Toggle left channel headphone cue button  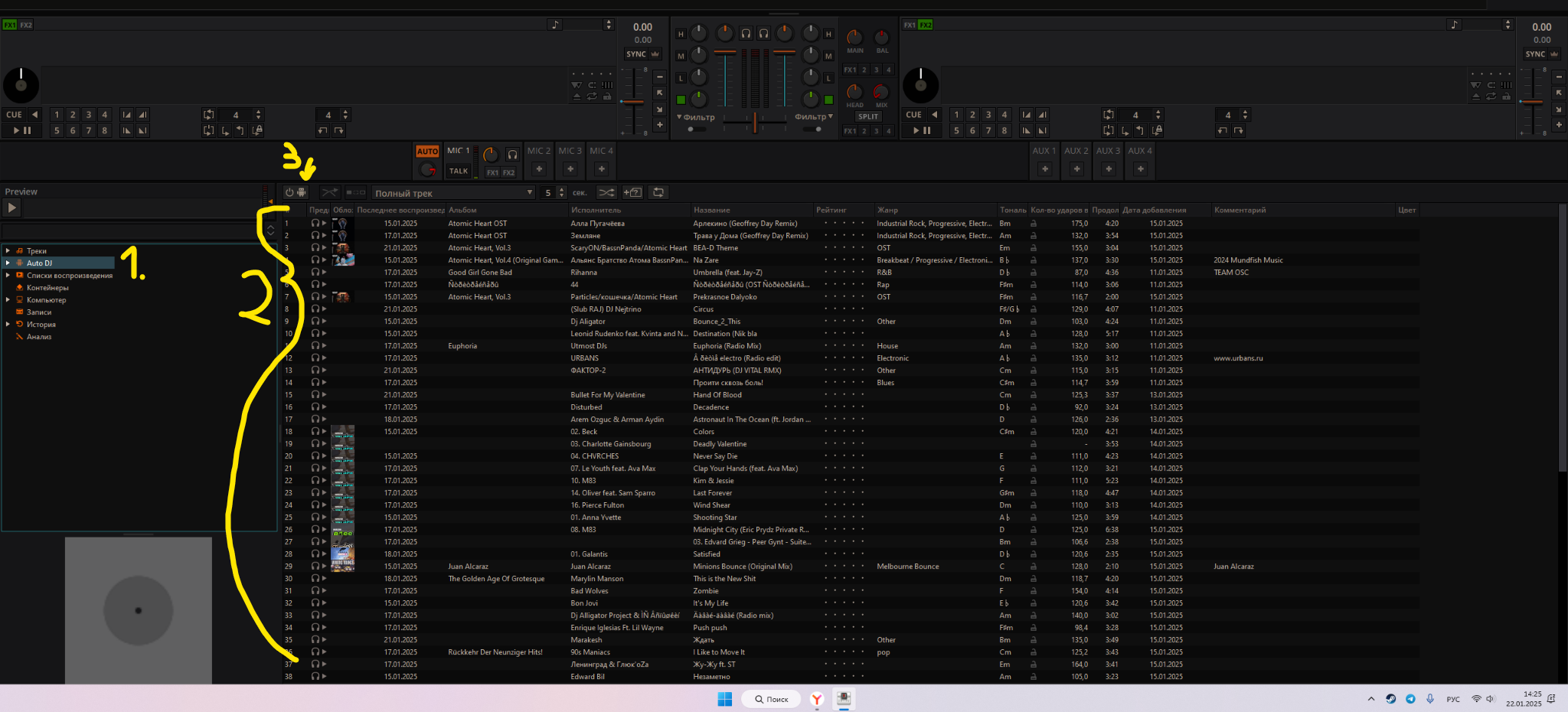pos(746,33)
